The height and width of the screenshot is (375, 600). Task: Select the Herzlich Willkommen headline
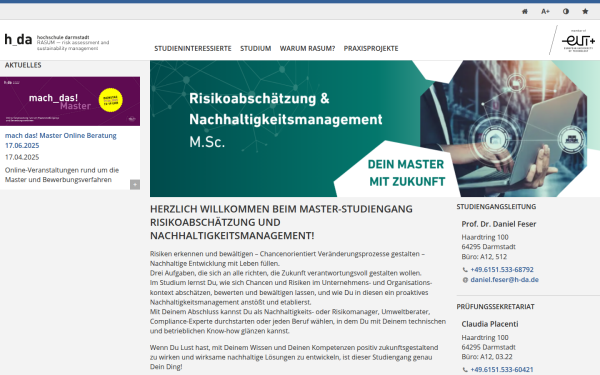click(x=281, y=222)
